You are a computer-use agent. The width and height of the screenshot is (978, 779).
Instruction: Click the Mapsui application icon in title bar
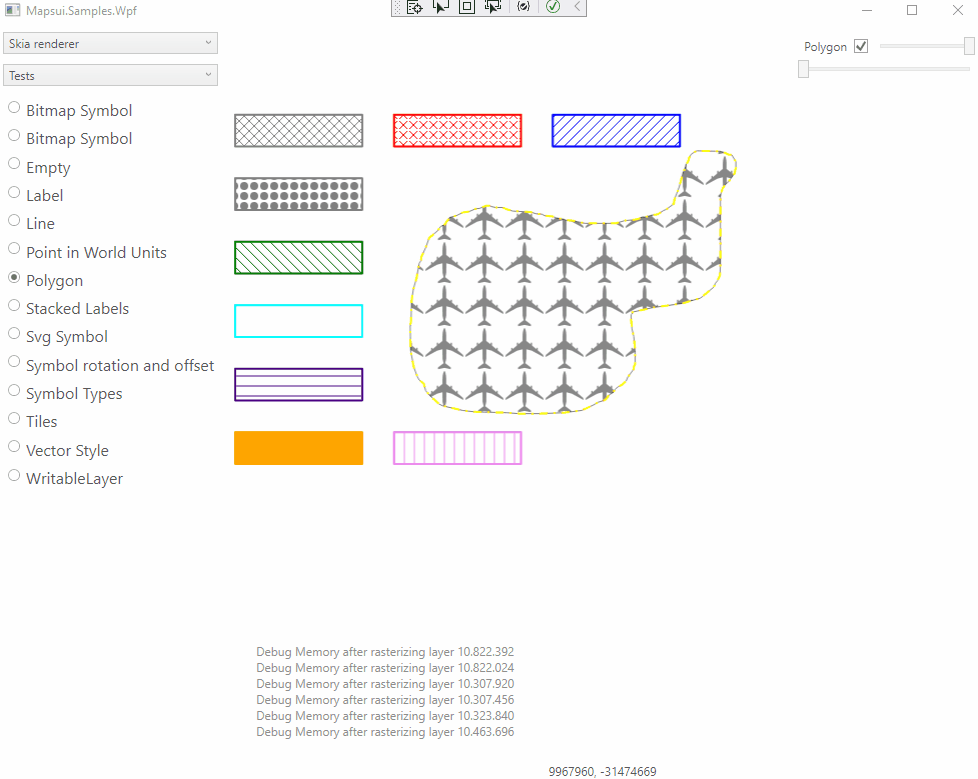pos(12,9)
